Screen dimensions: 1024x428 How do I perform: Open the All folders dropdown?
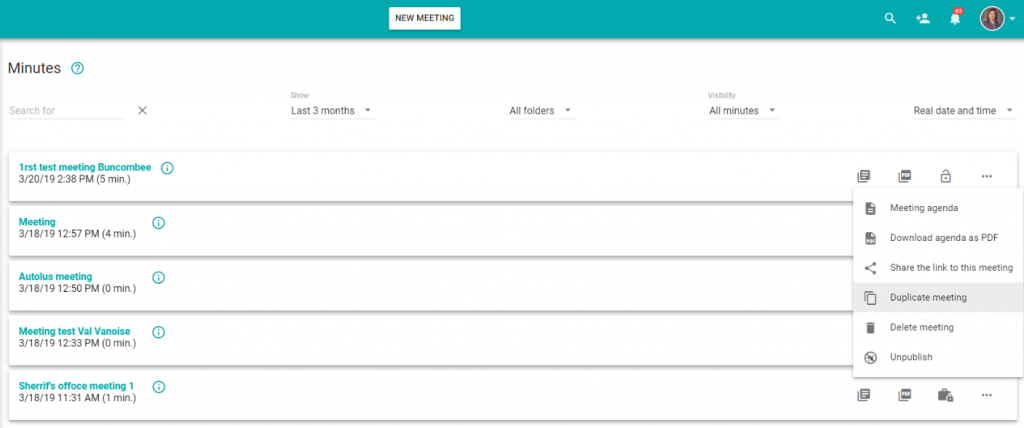(540, 110)
